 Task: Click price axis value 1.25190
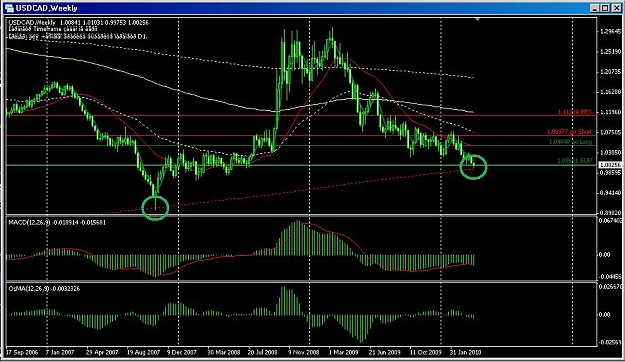(610, 52)
